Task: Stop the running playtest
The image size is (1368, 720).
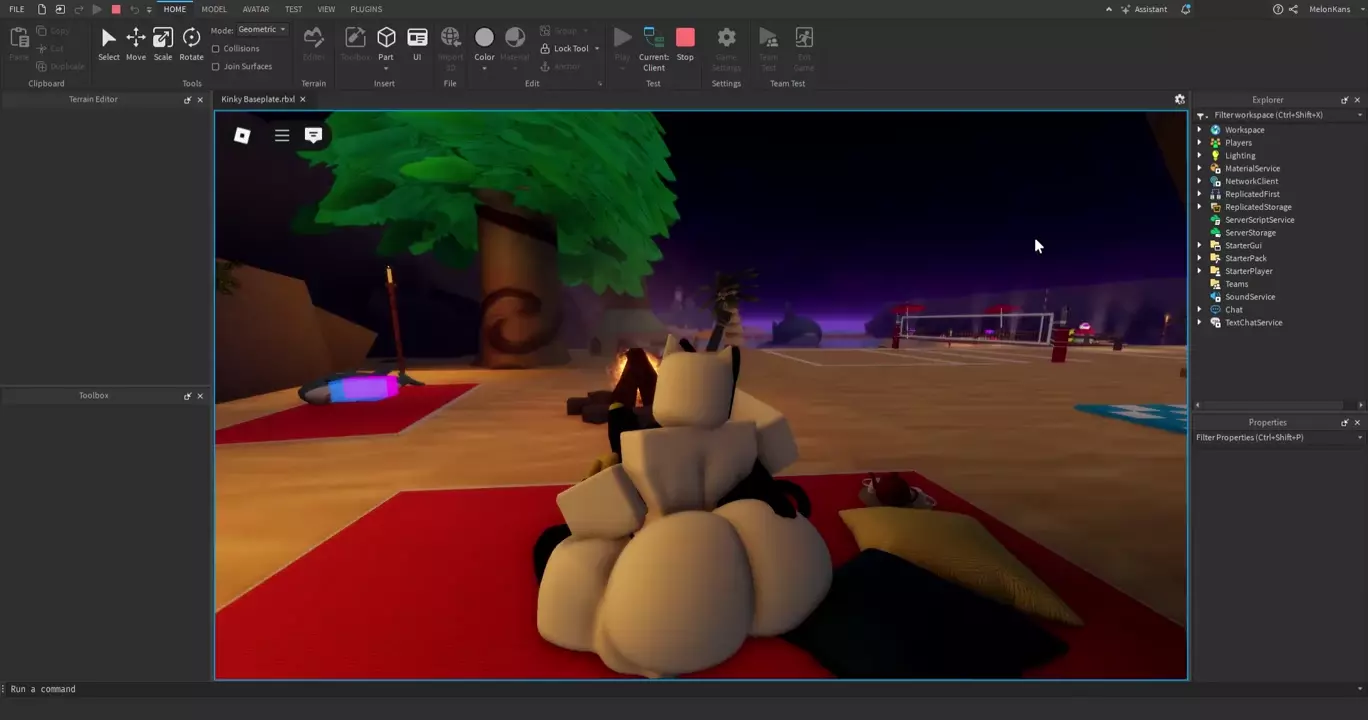Action: pyautogui.click(x=685, y=44)
